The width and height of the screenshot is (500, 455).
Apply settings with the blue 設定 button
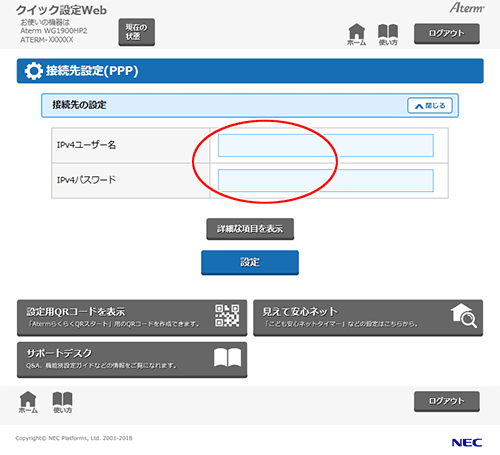pos(250,262)
